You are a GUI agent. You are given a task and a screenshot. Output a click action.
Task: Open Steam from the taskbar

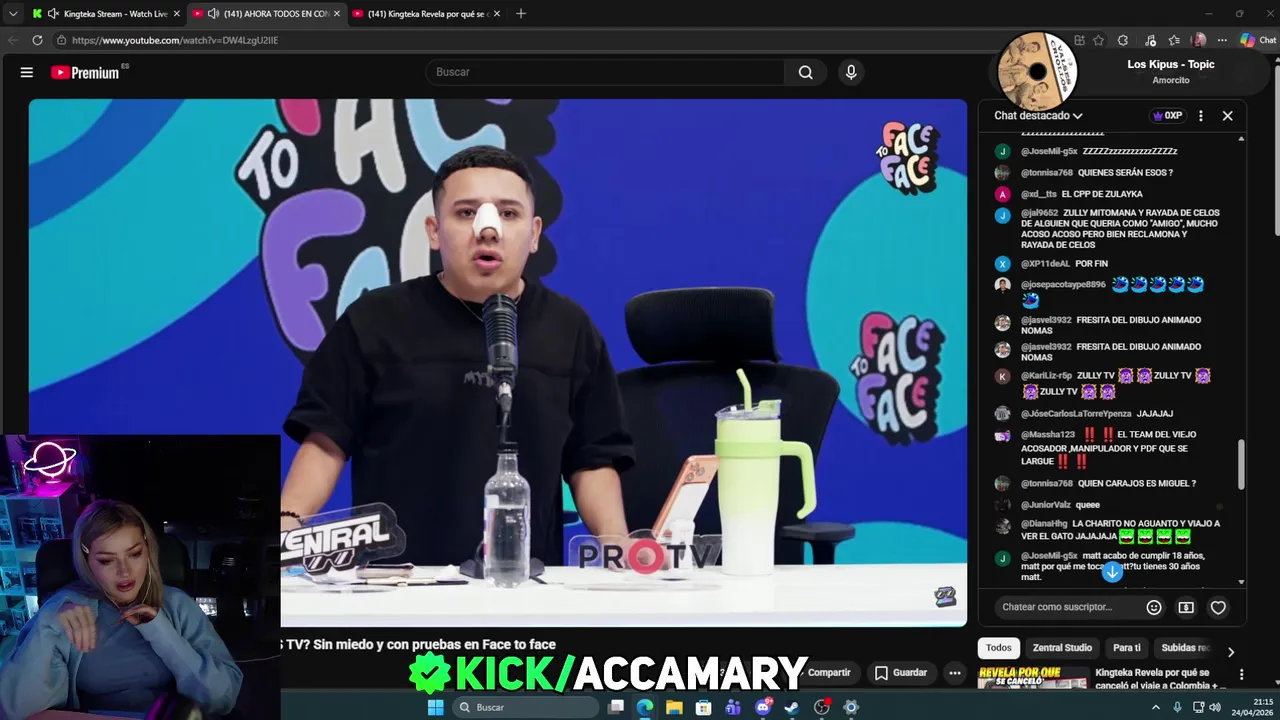tap(792, 707)
